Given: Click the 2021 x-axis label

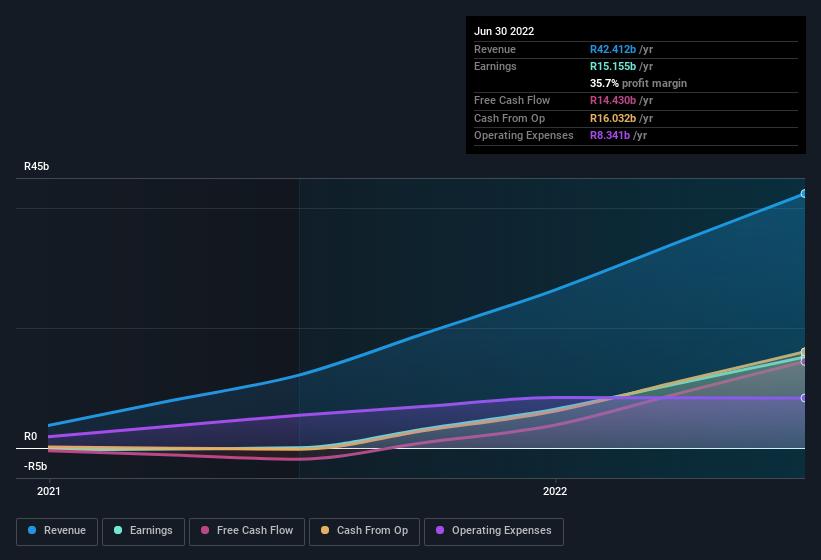Looking at the screenshot, I should tap(49, 491).
